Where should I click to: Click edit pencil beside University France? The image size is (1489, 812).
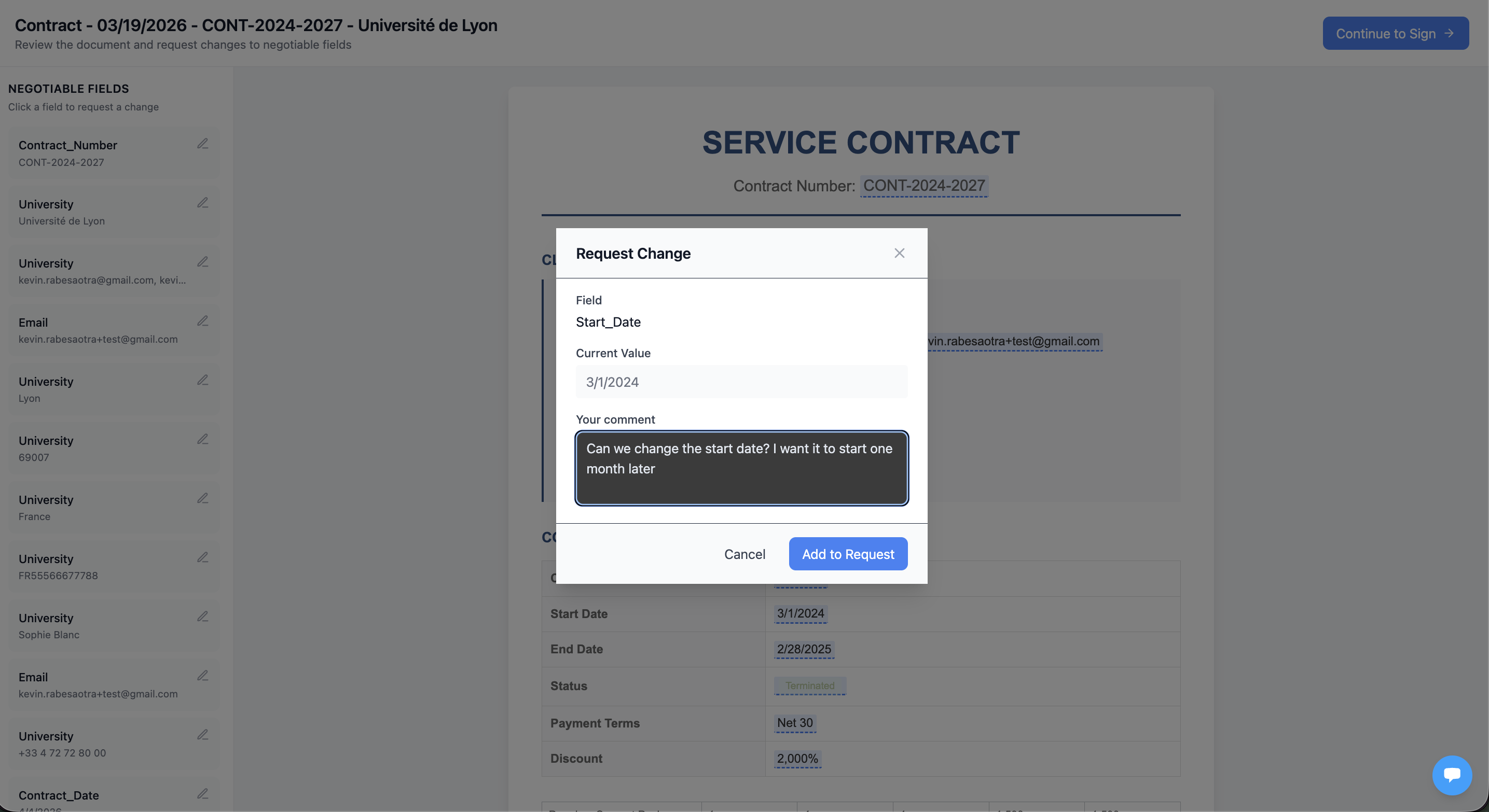coord(202,498)
